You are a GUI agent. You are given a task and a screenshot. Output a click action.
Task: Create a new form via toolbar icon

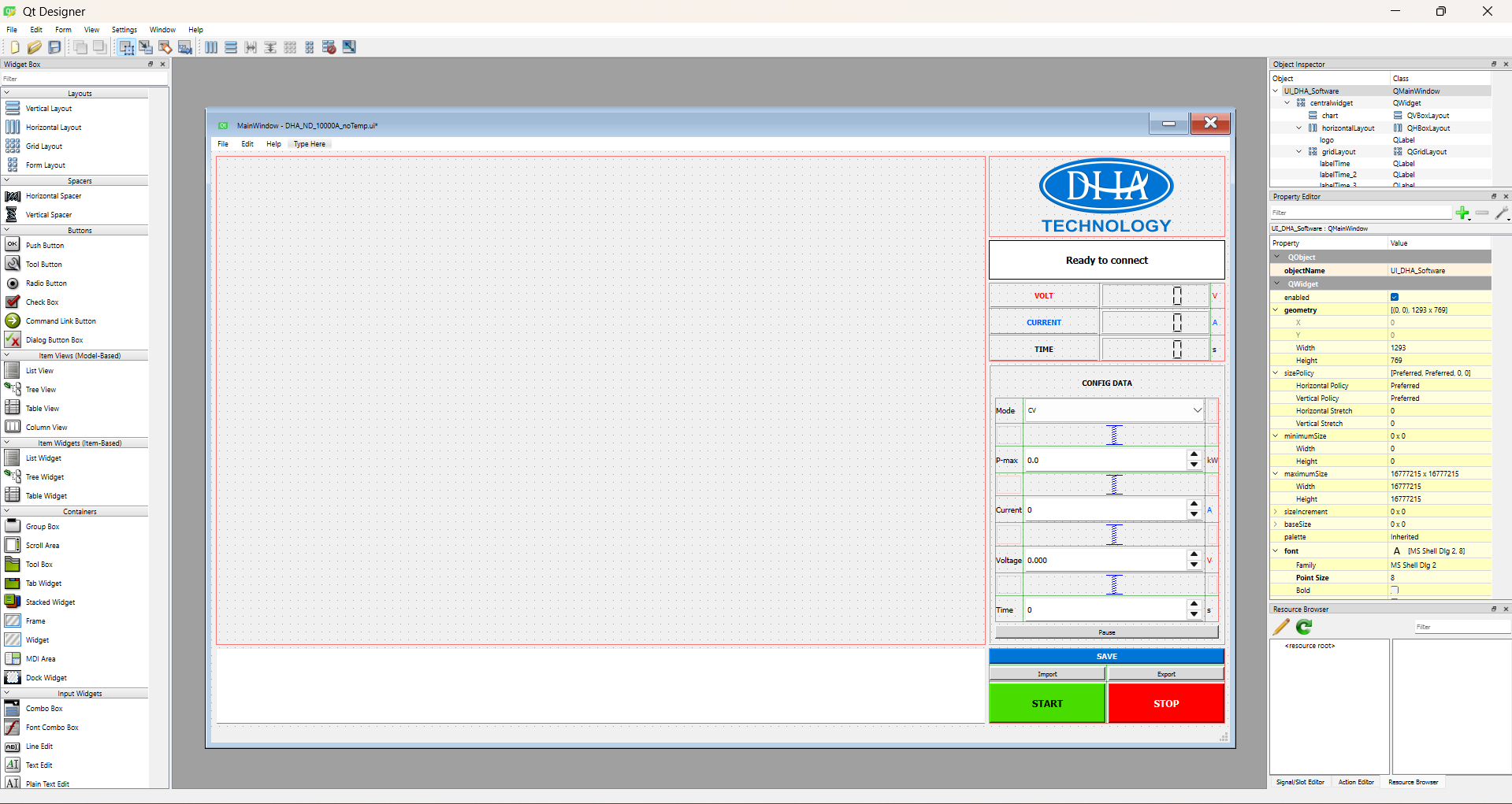(14, 47)
